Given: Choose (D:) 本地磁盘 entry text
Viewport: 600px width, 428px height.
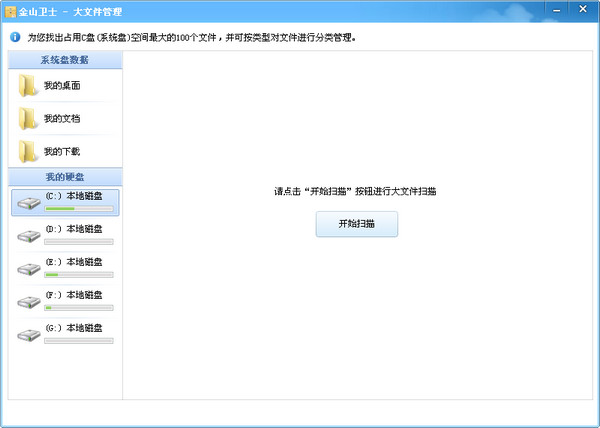Looking at the screenshot, I should tap(74, 229).
